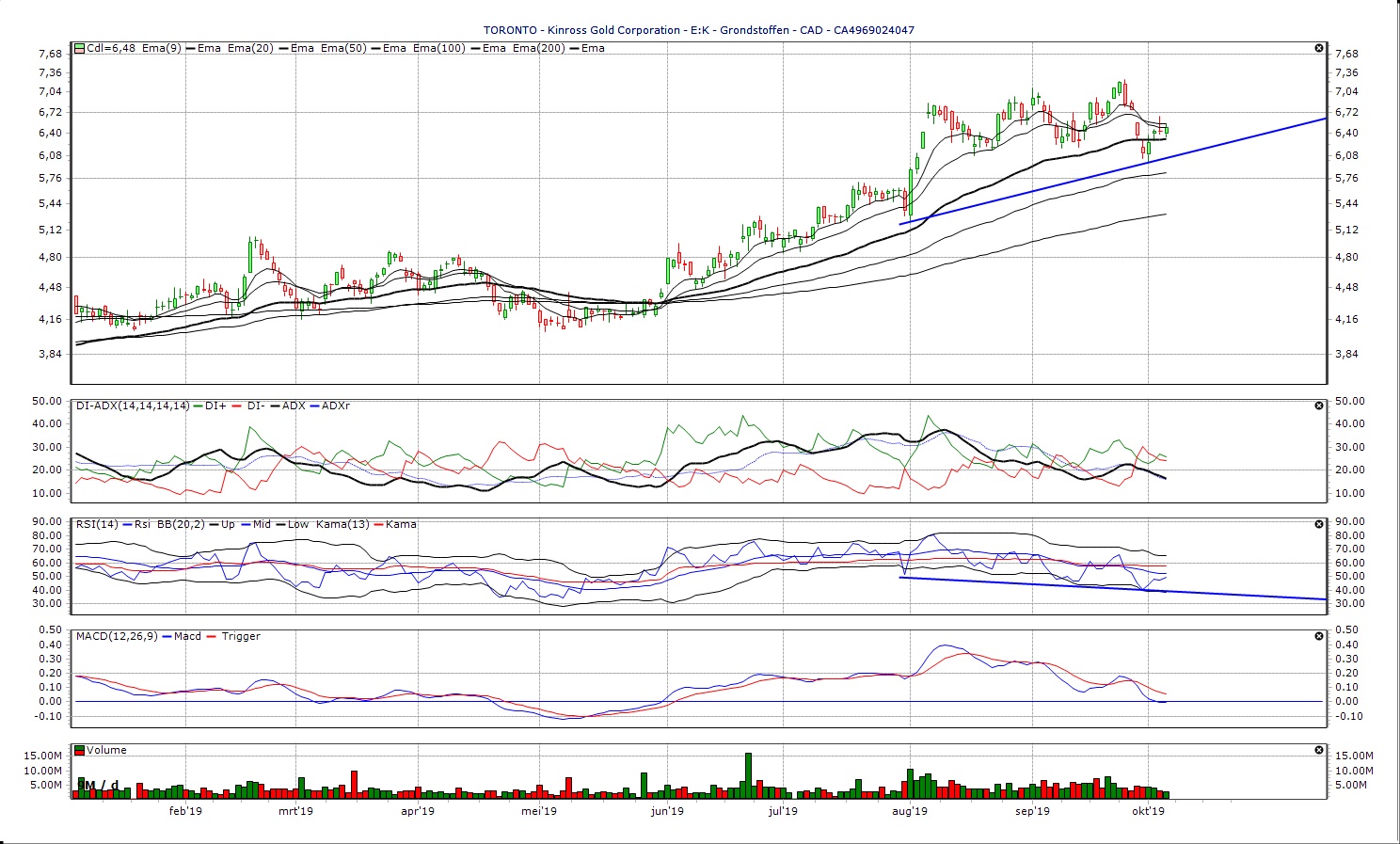The height and width of the screenshot is (844, 1400).
Task: Close the Volume panel
Action: pyautogui.click(x=1318, y=750)
